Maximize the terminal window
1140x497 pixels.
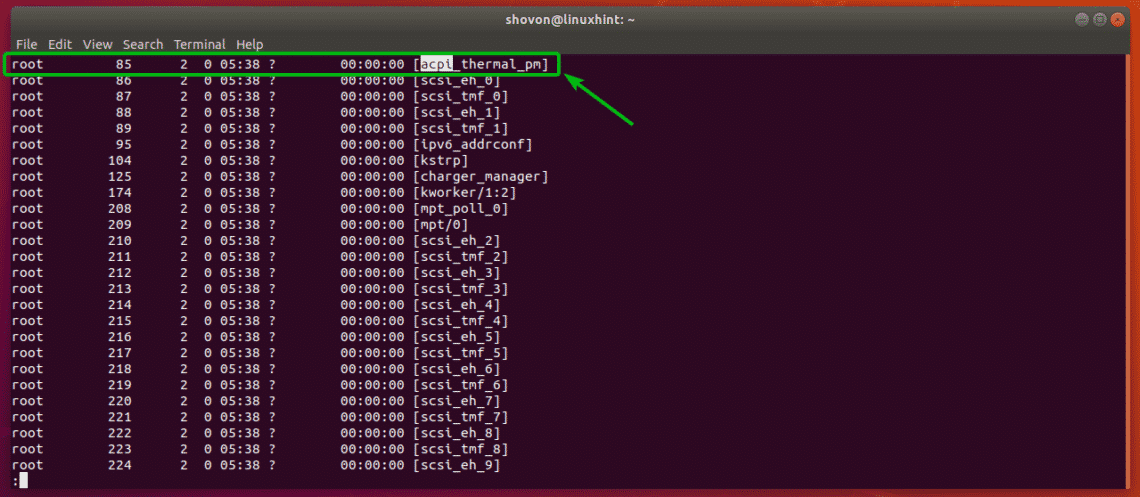pos(1100,20)
